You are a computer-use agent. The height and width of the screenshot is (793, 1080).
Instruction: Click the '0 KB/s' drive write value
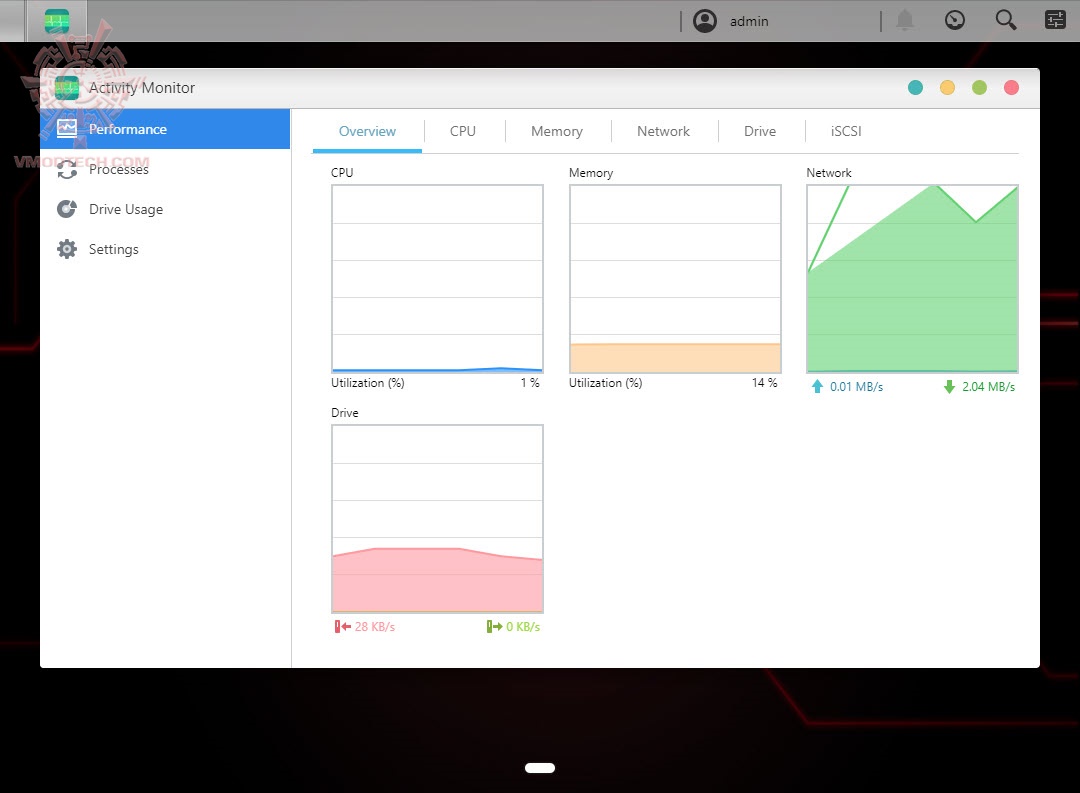[x=523, y=626]
